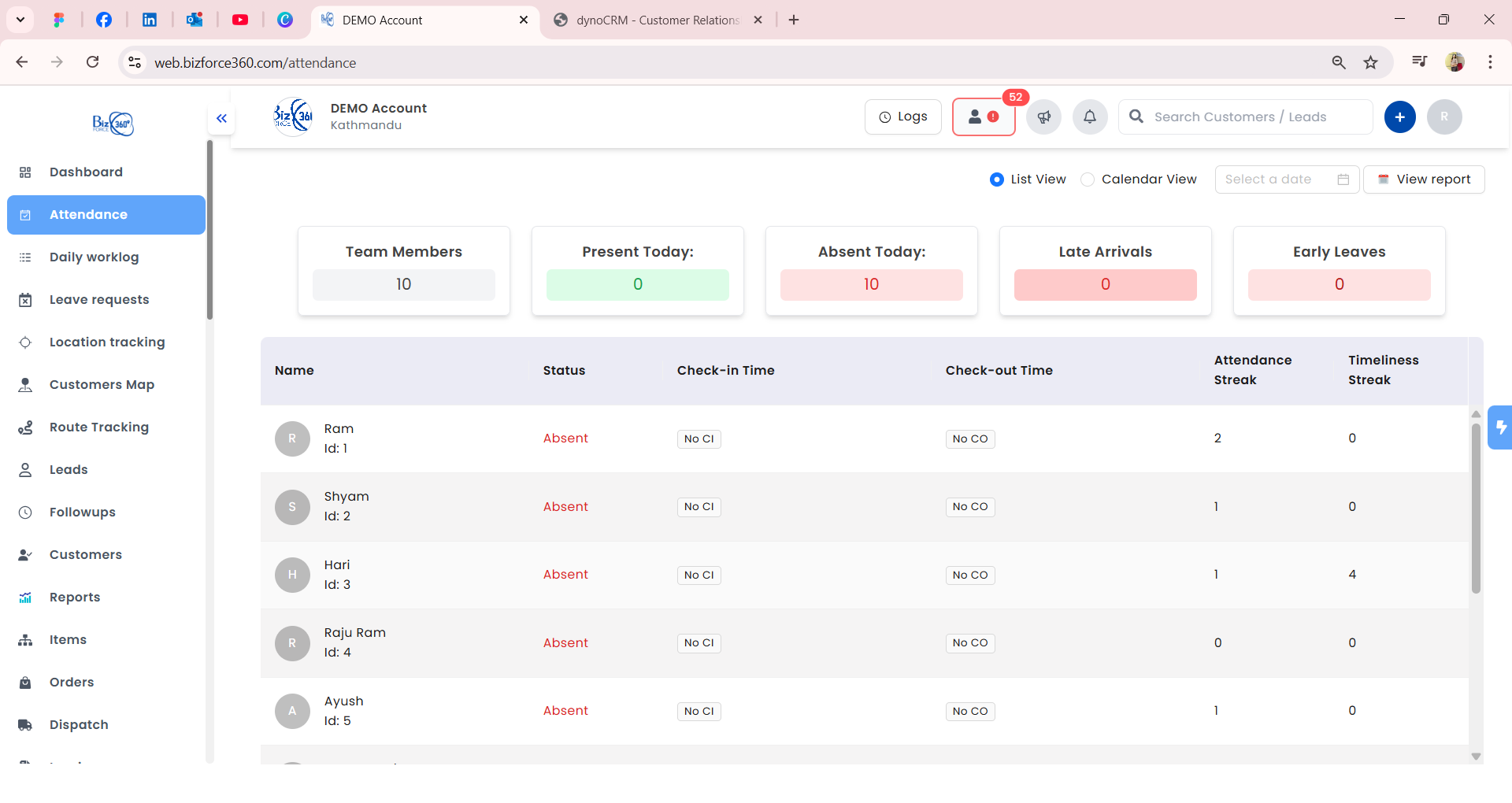This screenshot has height=803, width=1512.
Task: Open the notifications bell in the header
Action: [x=1090, y=117]
